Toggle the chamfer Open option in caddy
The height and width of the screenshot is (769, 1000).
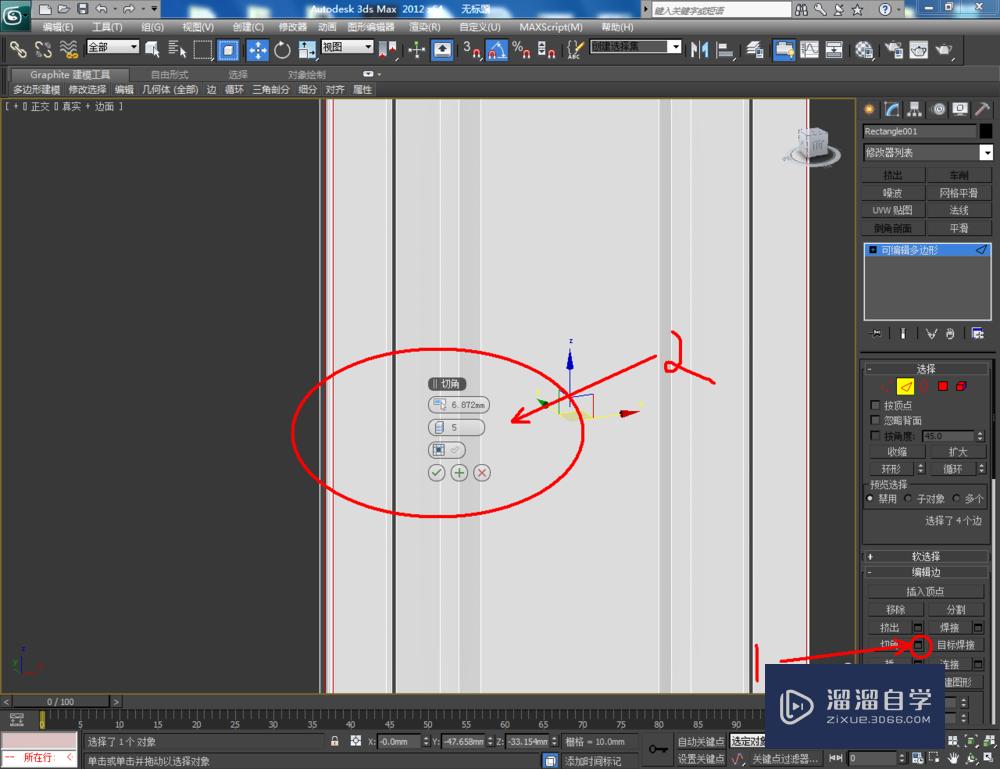coord(446,450)
